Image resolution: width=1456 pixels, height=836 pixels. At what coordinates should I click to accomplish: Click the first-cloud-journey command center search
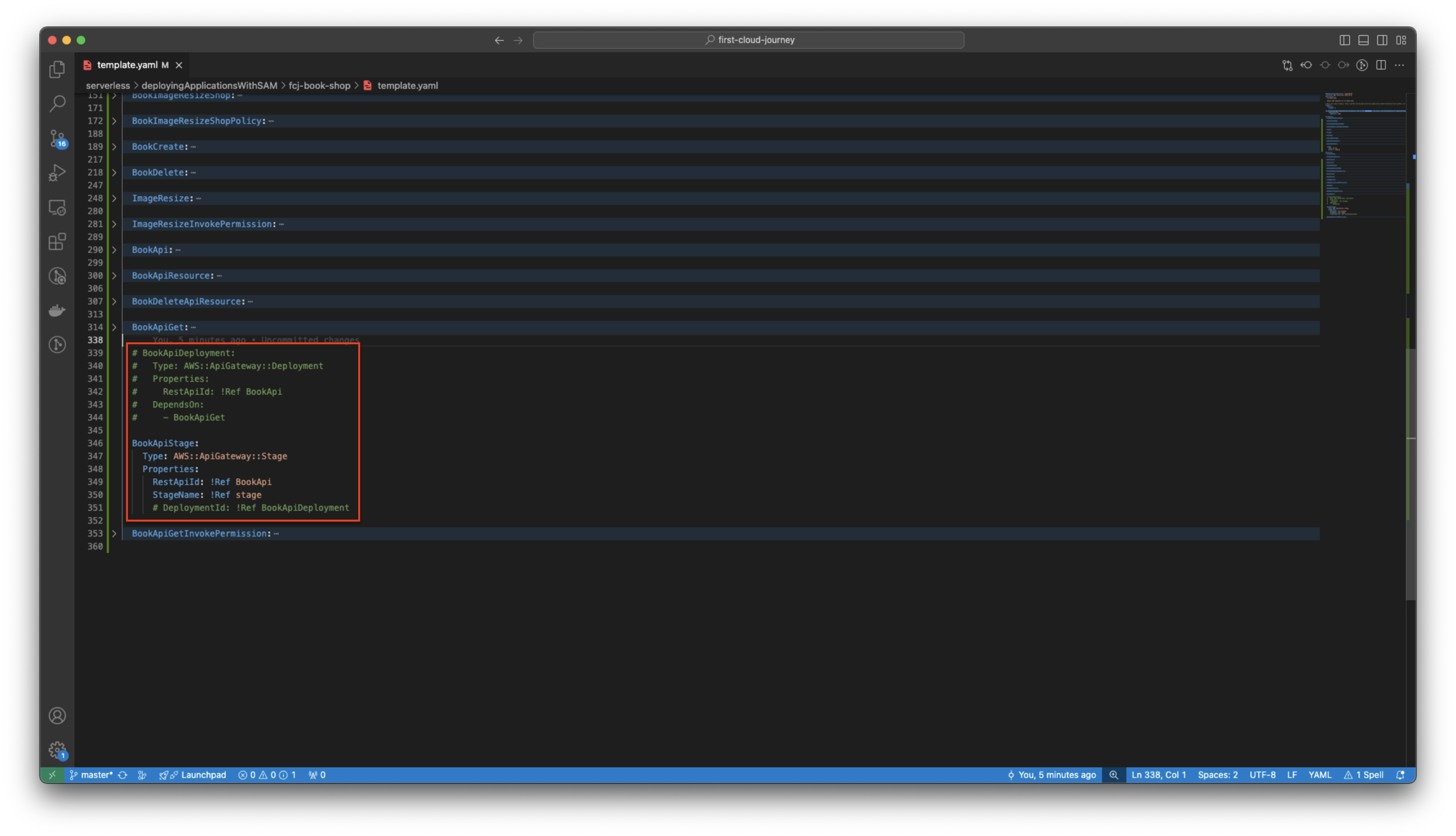tap(748, 40)
